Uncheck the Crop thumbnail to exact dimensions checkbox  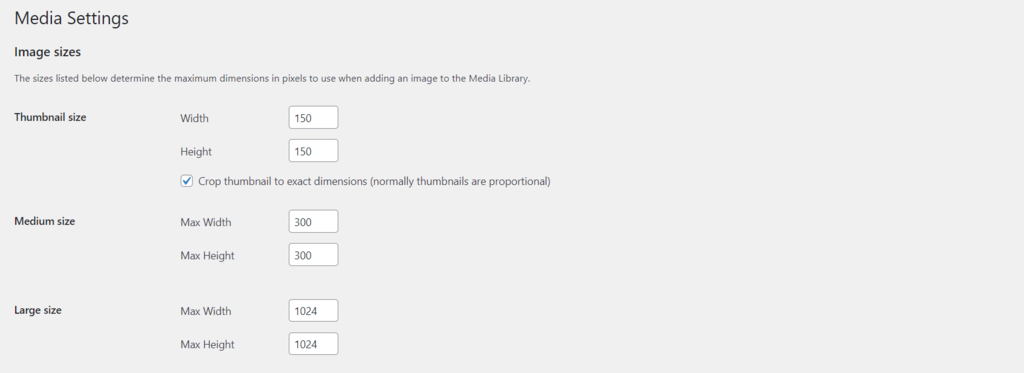[x=187, y=181]
